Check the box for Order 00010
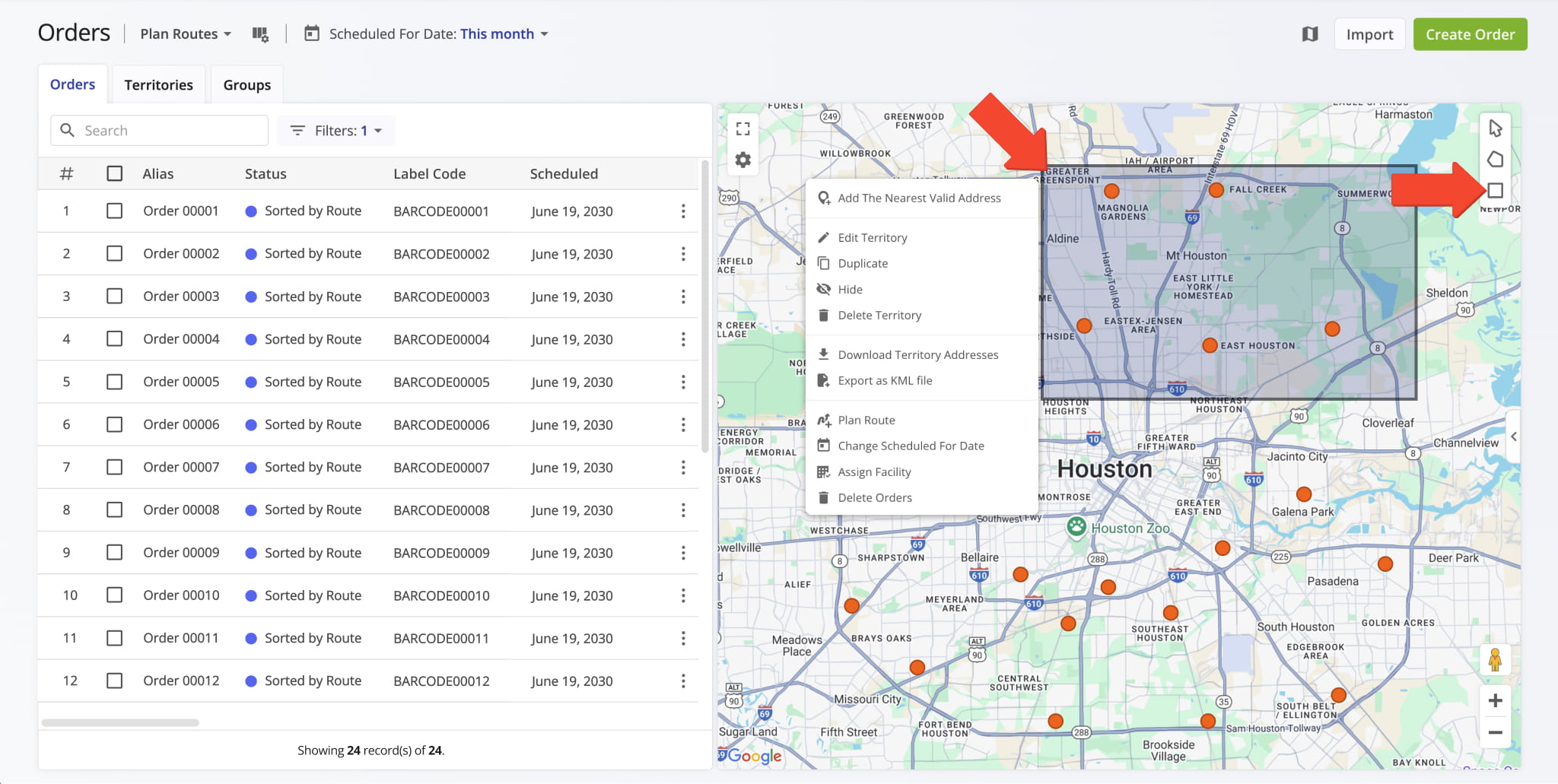The width and height of the screenshot is (1558, 784). (114, 595)
